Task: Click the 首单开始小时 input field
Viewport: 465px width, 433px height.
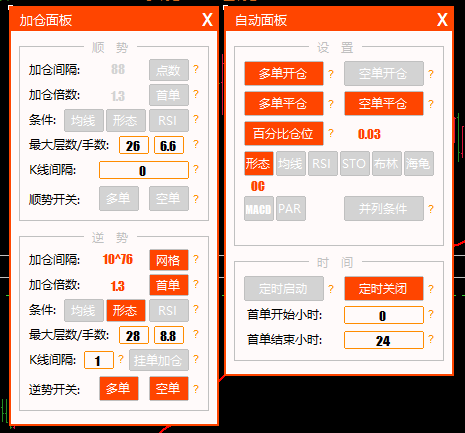Action: pos(384,315)
